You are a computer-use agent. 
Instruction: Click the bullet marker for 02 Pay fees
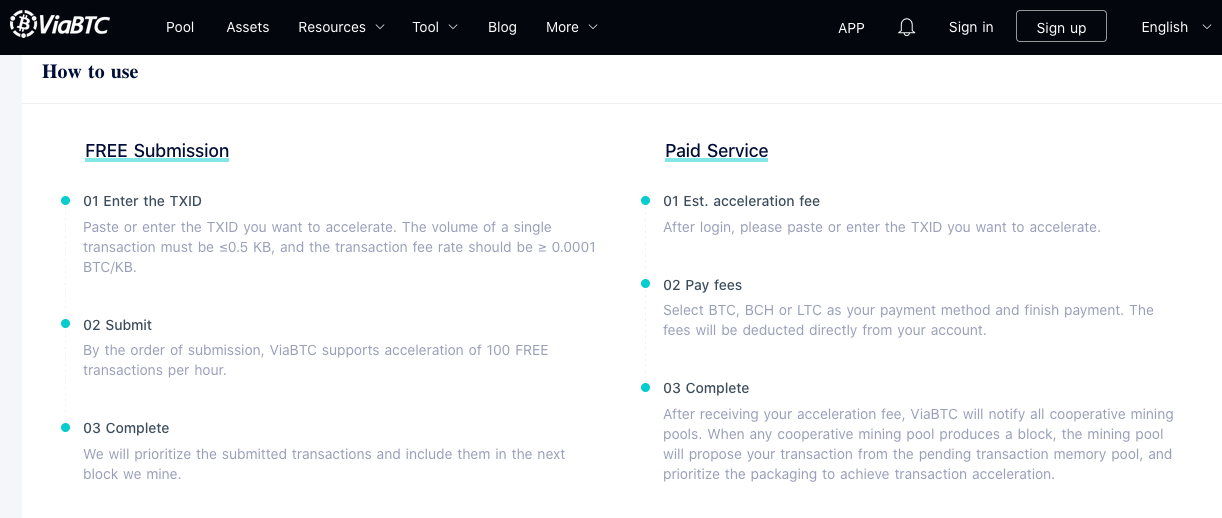click(x=646, y=284)
